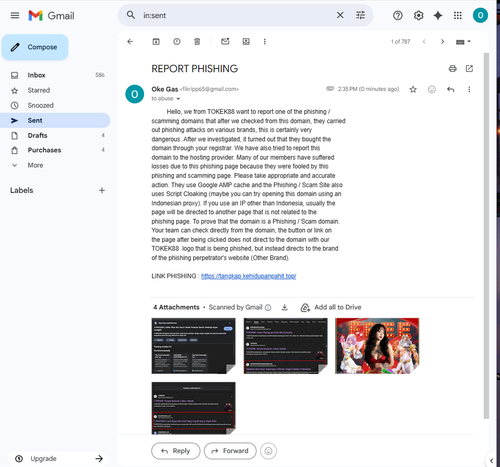Open More options in email toolbar
The height and width of the screenshot is (467, 500).
265,42
